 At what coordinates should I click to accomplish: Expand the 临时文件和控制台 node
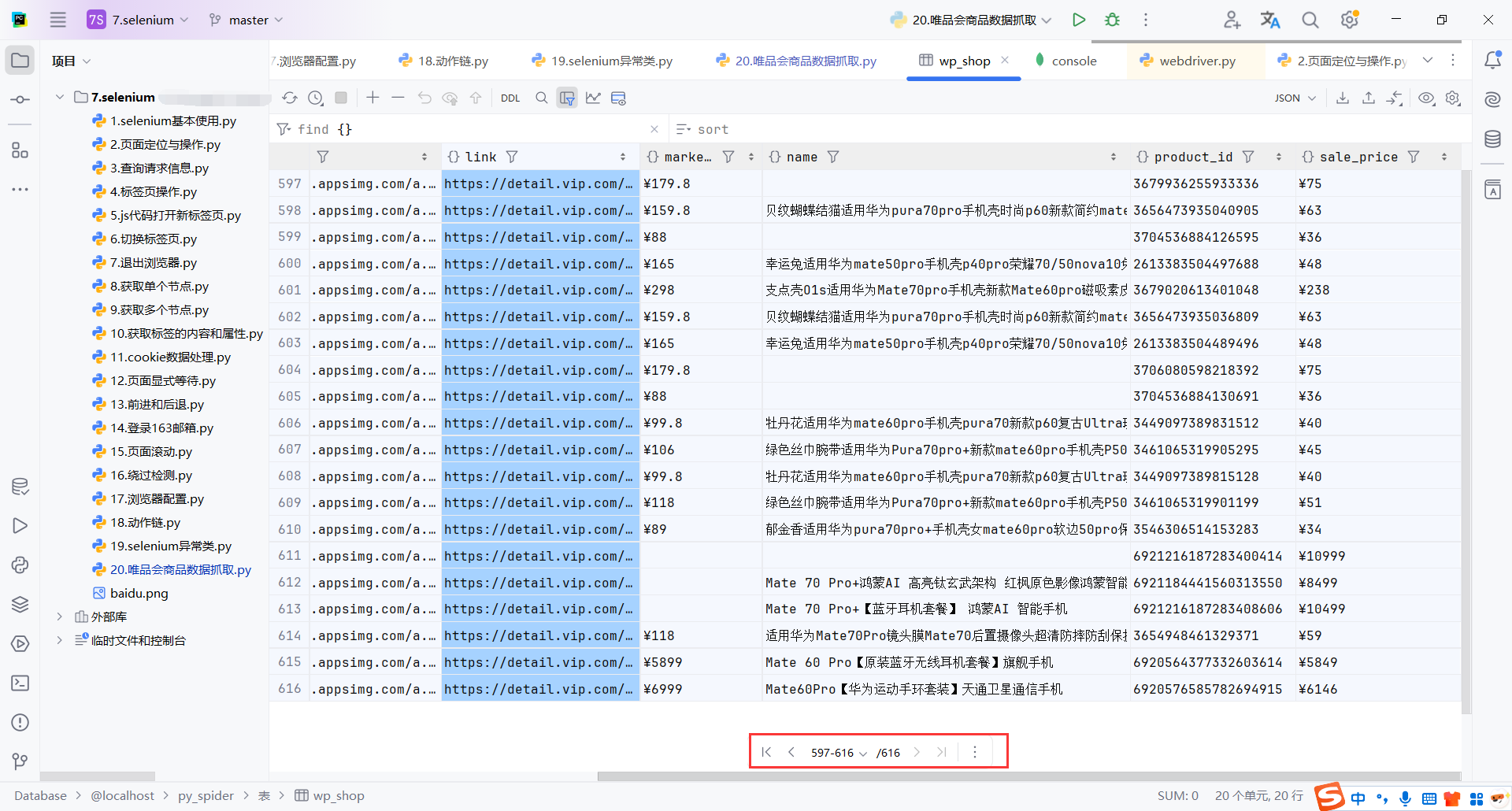pyautogui.click(x=59, y=640)
